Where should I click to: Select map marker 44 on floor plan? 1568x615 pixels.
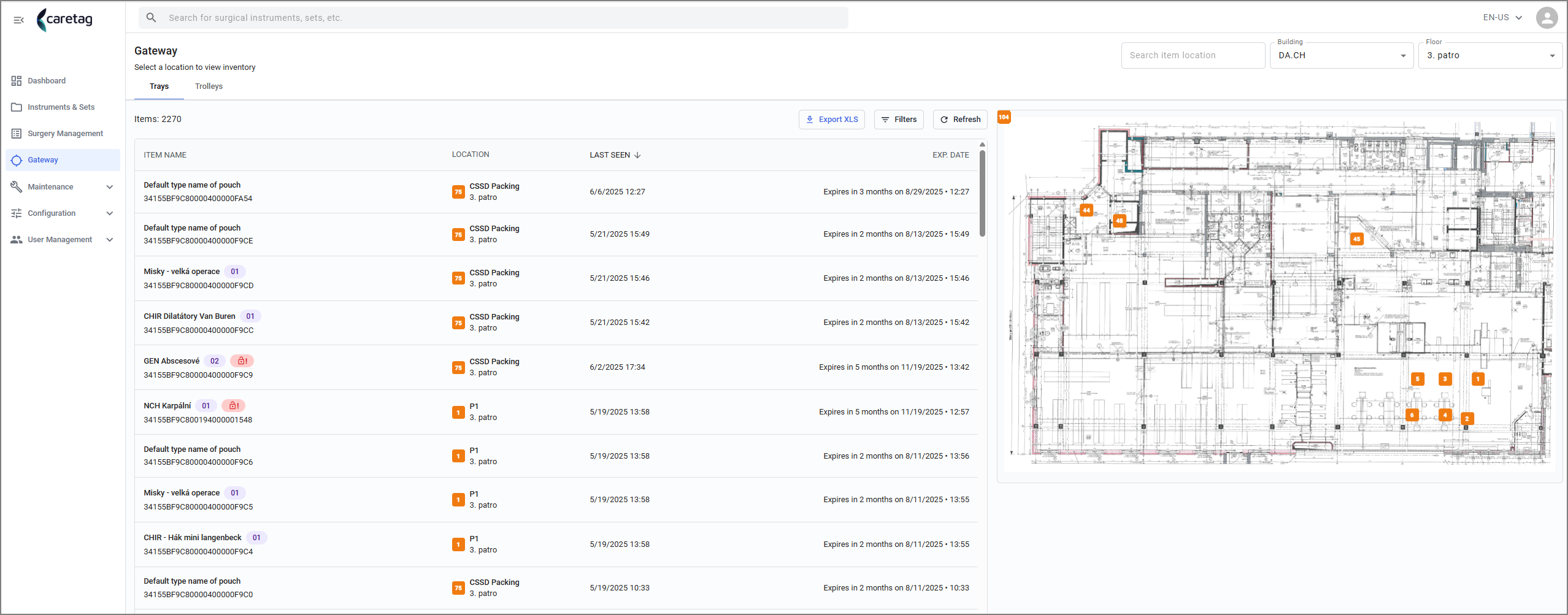(x=1086, y=210)
